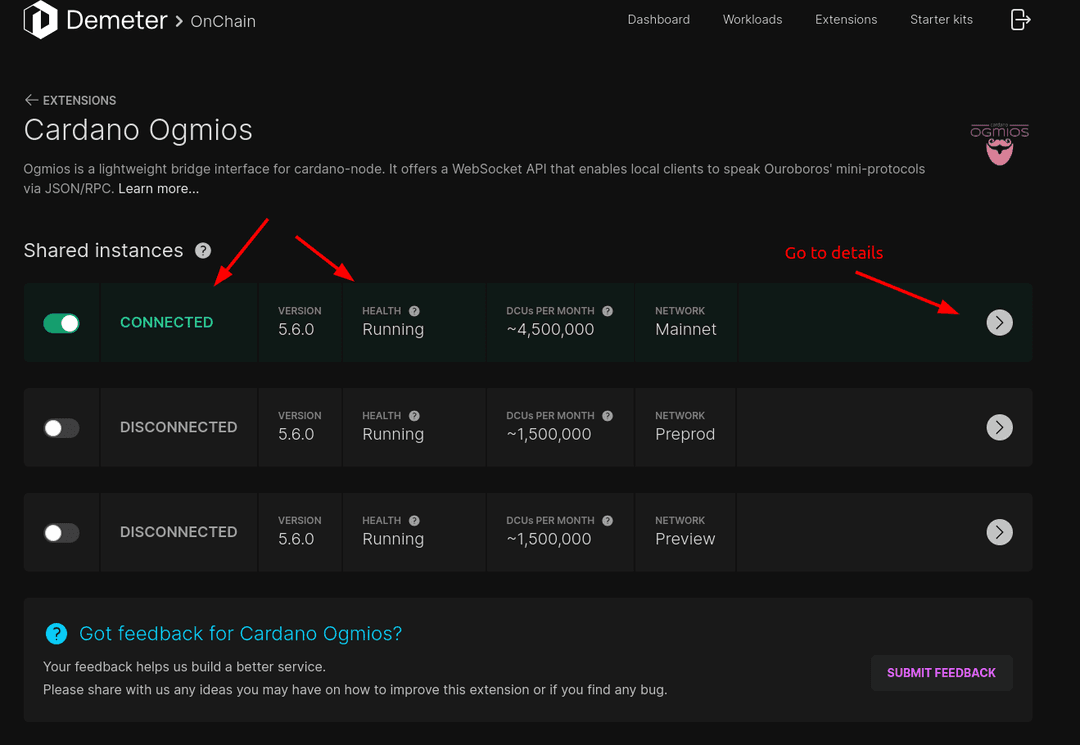This screenshot has height=745, width=1080.
Task: Click the back arrow beside EXTENSIONS
Action: click(x=31, y=101)
